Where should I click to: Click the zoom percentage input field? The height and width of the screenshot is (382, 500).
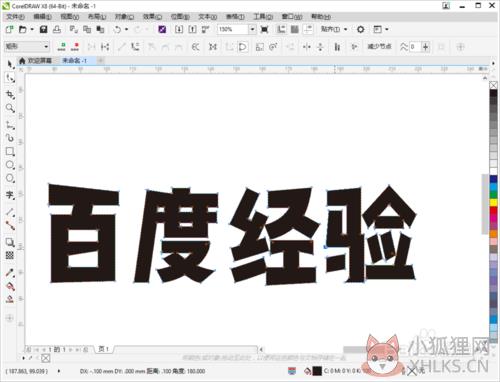233,30
